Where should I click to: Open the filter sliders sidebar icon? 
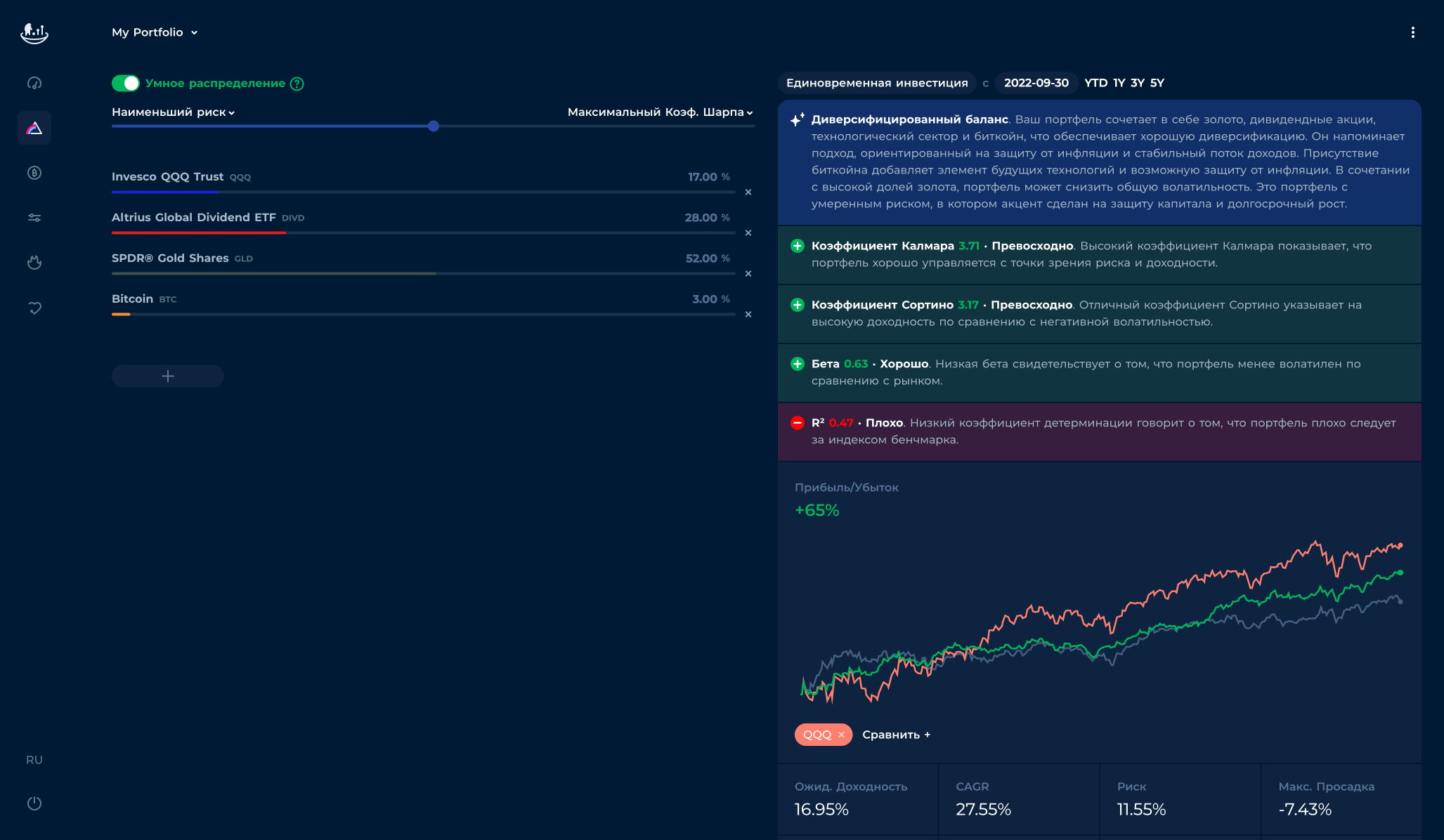[34, 218]
